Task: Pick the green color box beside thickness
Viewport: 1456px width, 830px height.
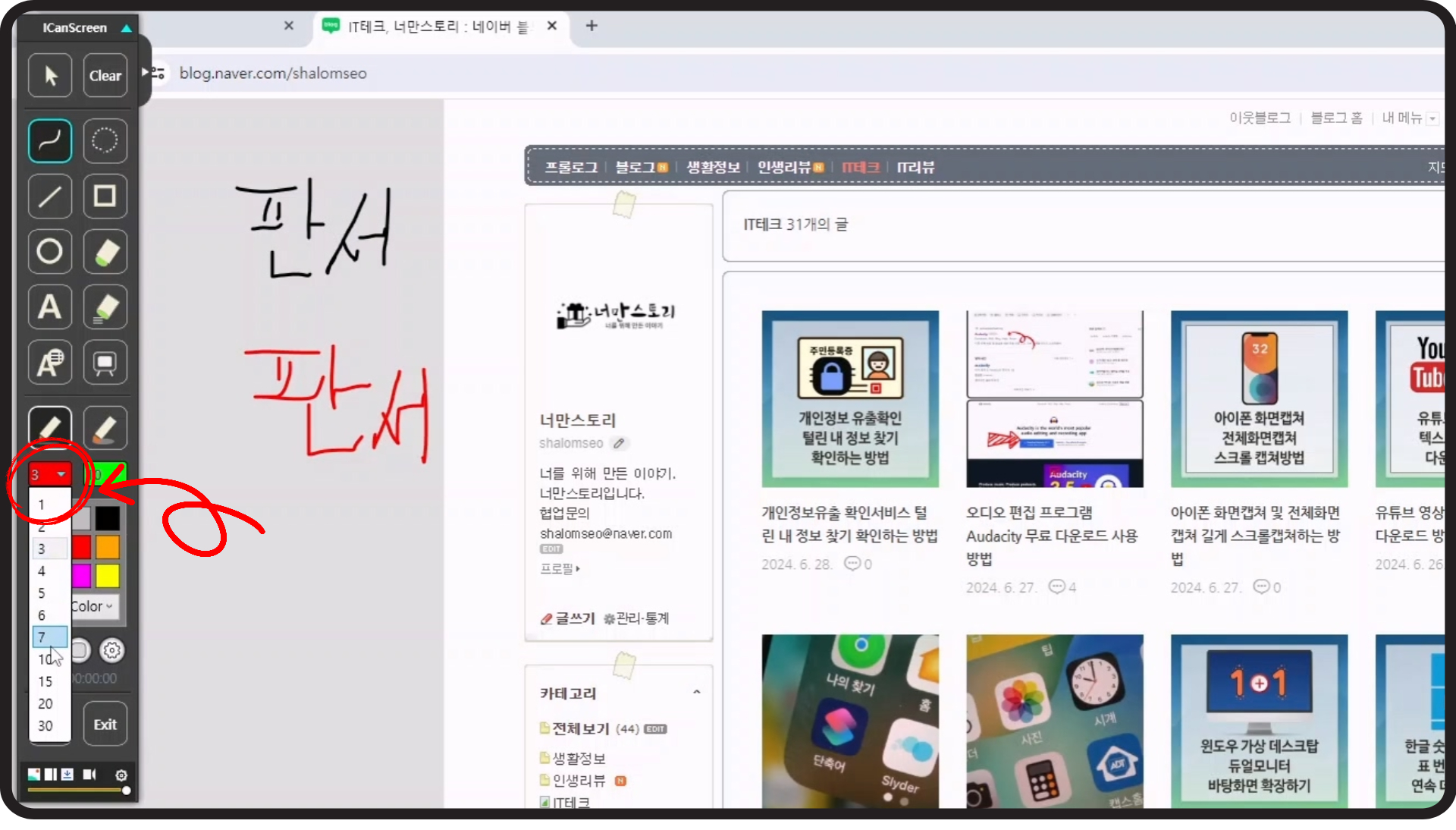Action: (x=105, y=474)
